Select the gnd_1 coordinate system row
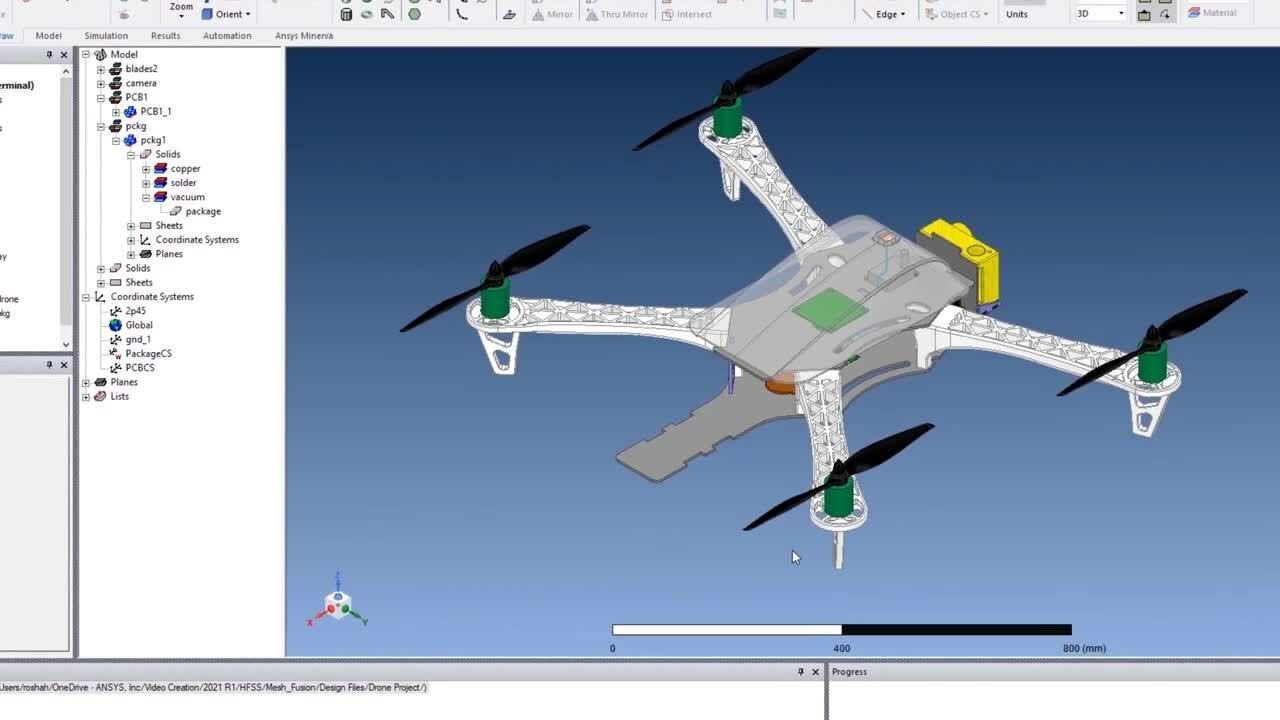 [130, 339]
